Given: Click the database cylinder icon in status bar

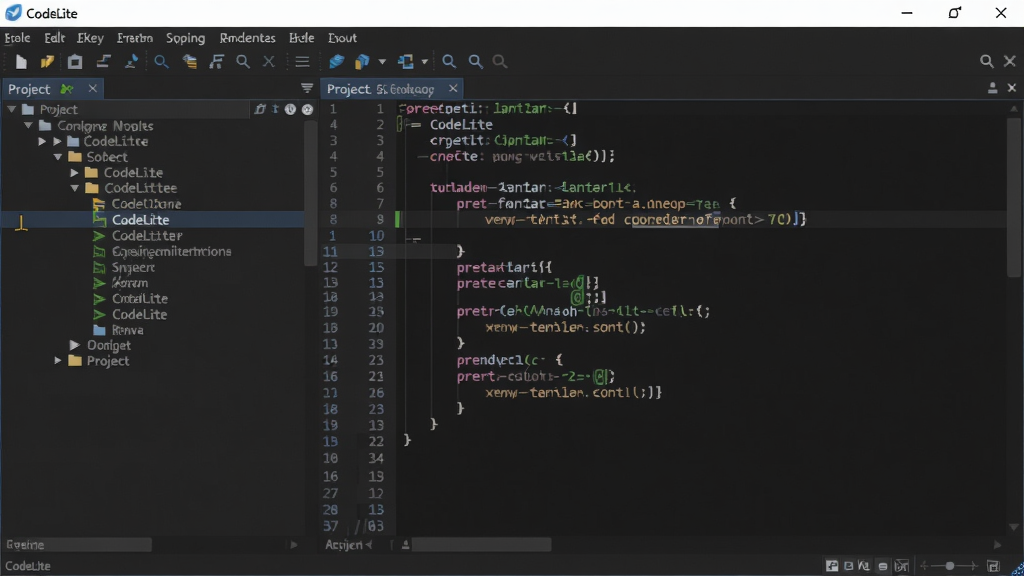Looking at the screenshot, I should click(883, 566).
